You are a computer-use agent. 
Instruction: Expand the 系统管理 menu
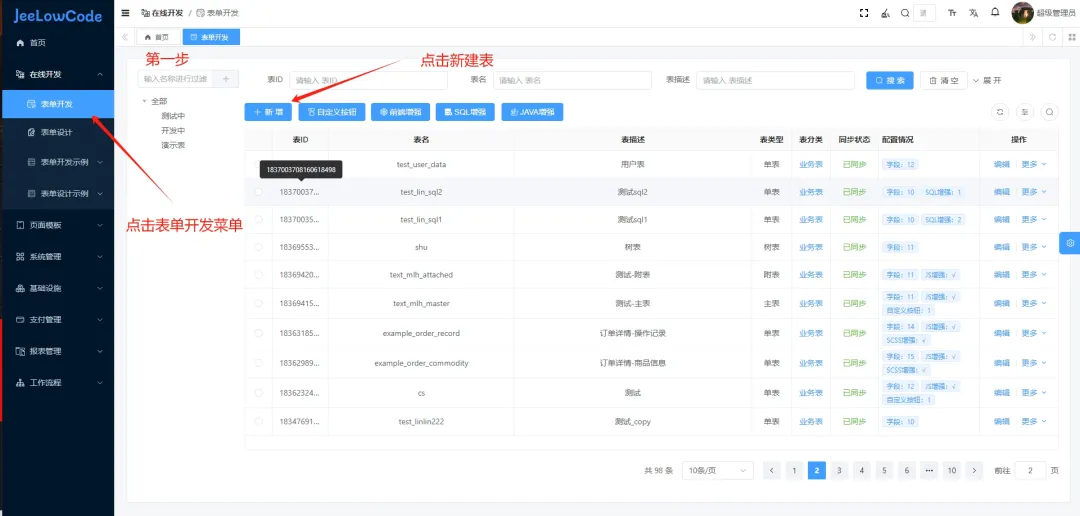pyautogui.click(x=56, y=256)
